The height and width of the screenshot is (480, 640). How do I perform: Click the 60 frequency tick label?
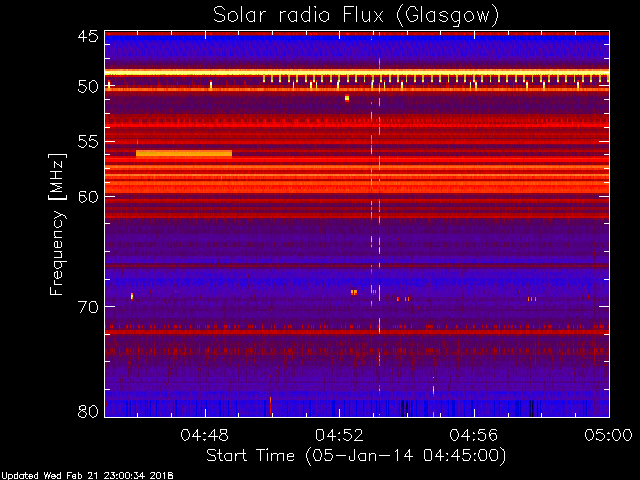(88, 197)
